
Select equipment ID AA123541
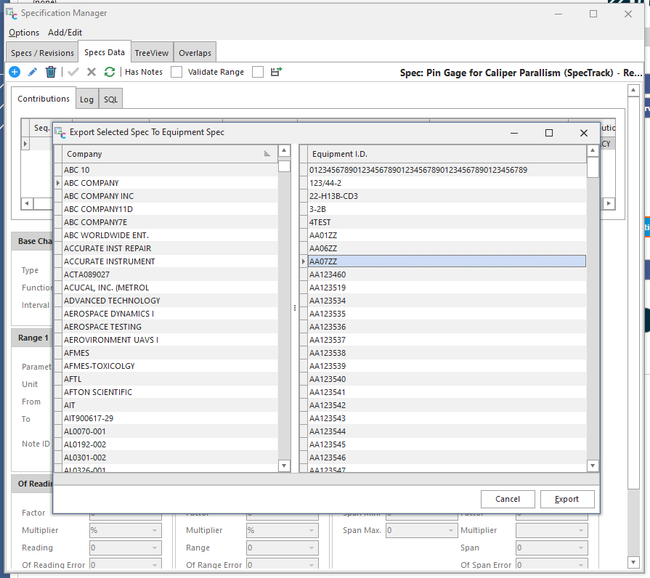pos(446,392)
